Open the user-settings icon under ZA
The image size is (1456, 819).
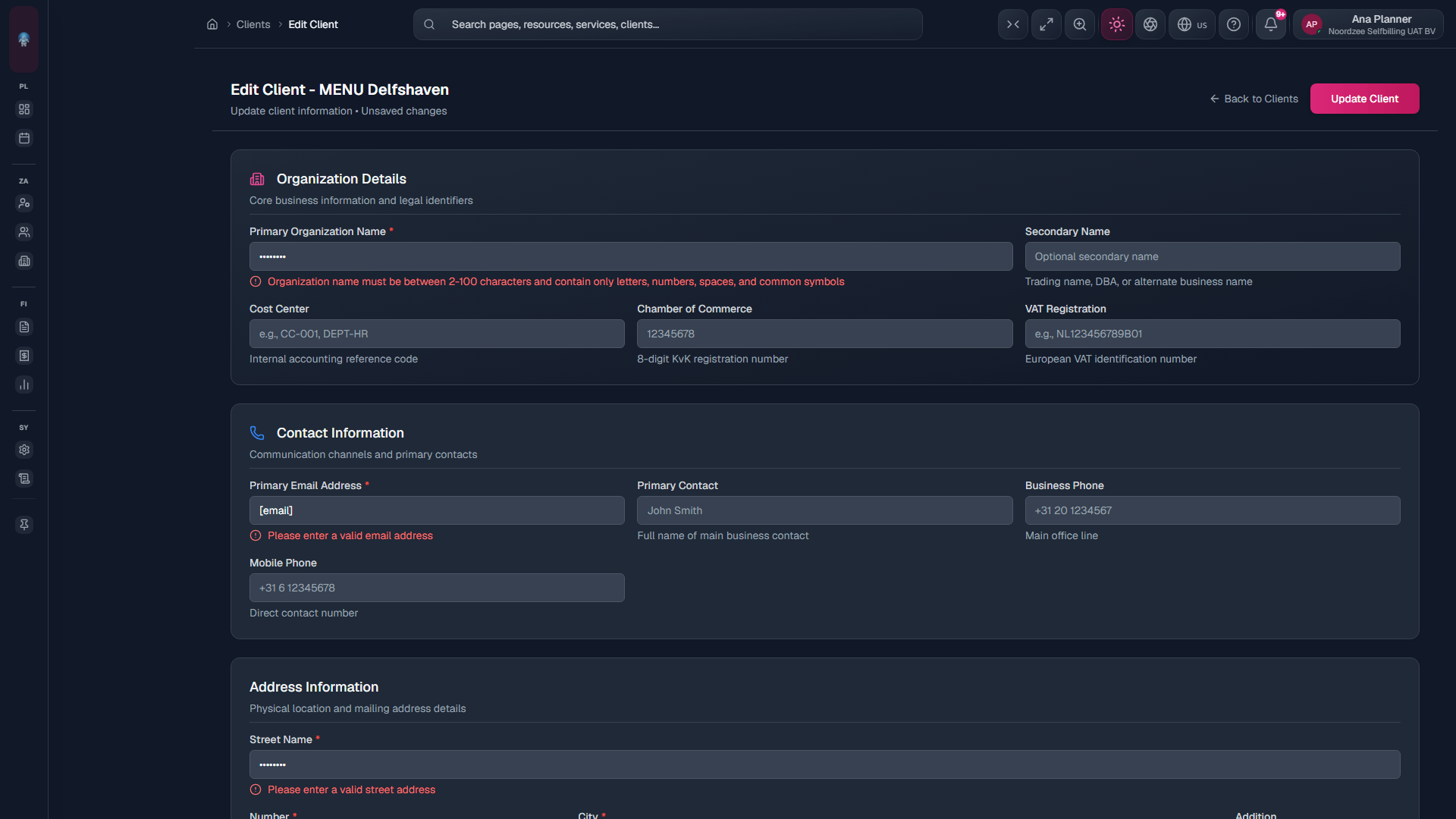point(24,203)
